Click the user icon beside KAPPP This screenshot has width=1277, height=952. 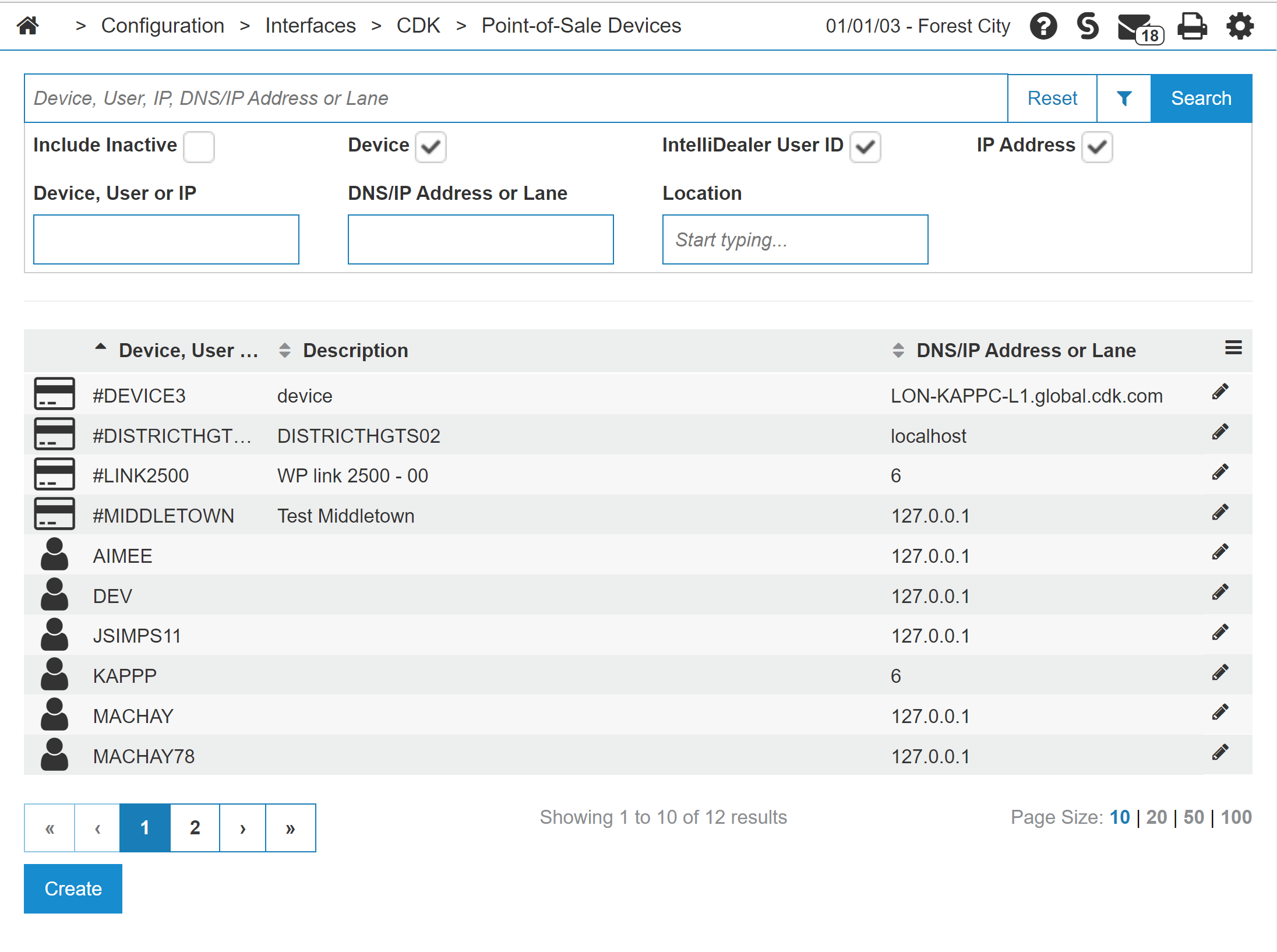coord(54,674)
